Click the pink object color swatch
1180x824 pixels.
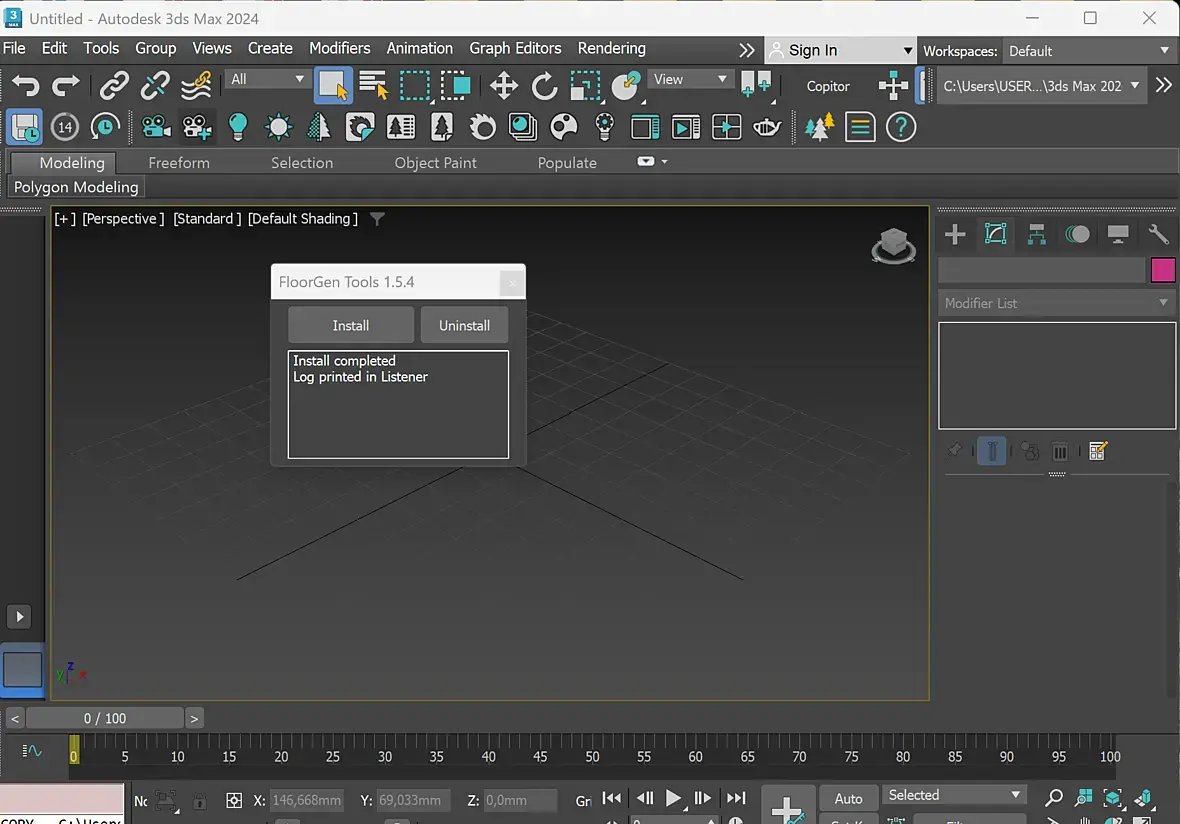(x=1163, y=270)
